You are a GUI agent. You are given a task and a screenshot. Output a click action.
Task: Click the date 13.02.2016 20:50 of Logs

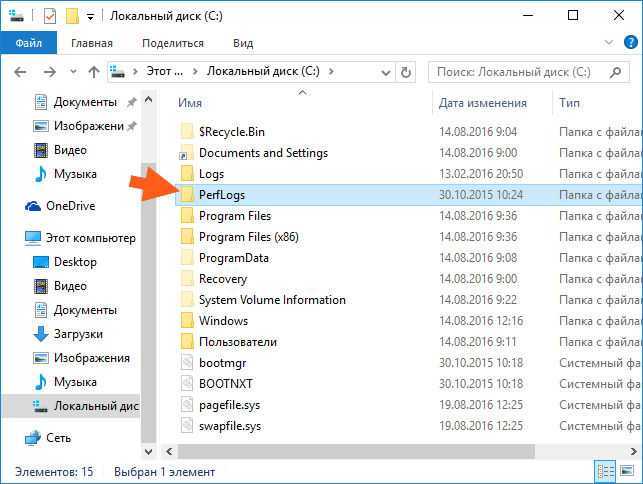coord(481,174)
